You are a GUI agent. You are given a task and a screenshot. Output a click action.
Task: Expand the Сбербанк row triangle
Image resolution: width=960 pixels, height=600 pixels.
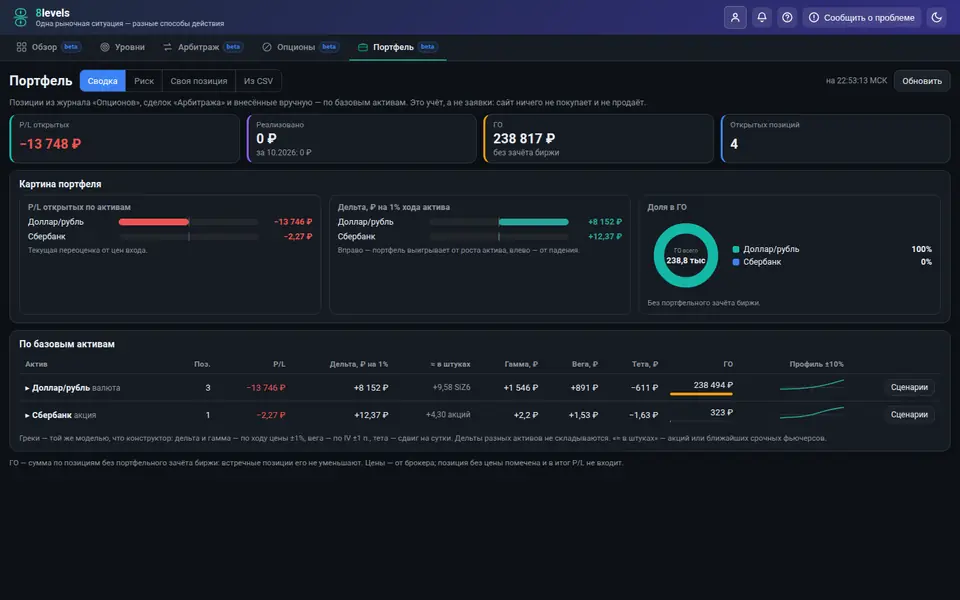click(27, 415)
